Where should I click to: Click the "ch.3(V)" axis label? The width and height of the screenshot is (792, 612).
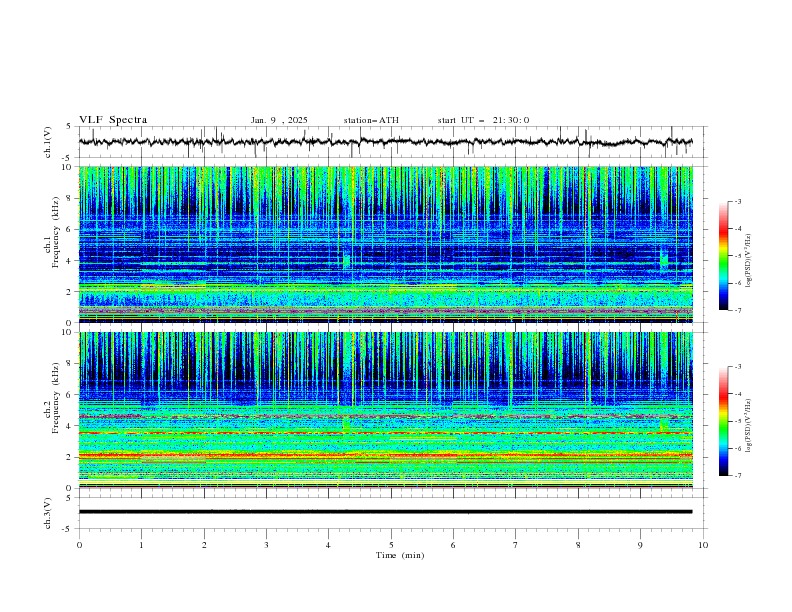click(48, 513)
